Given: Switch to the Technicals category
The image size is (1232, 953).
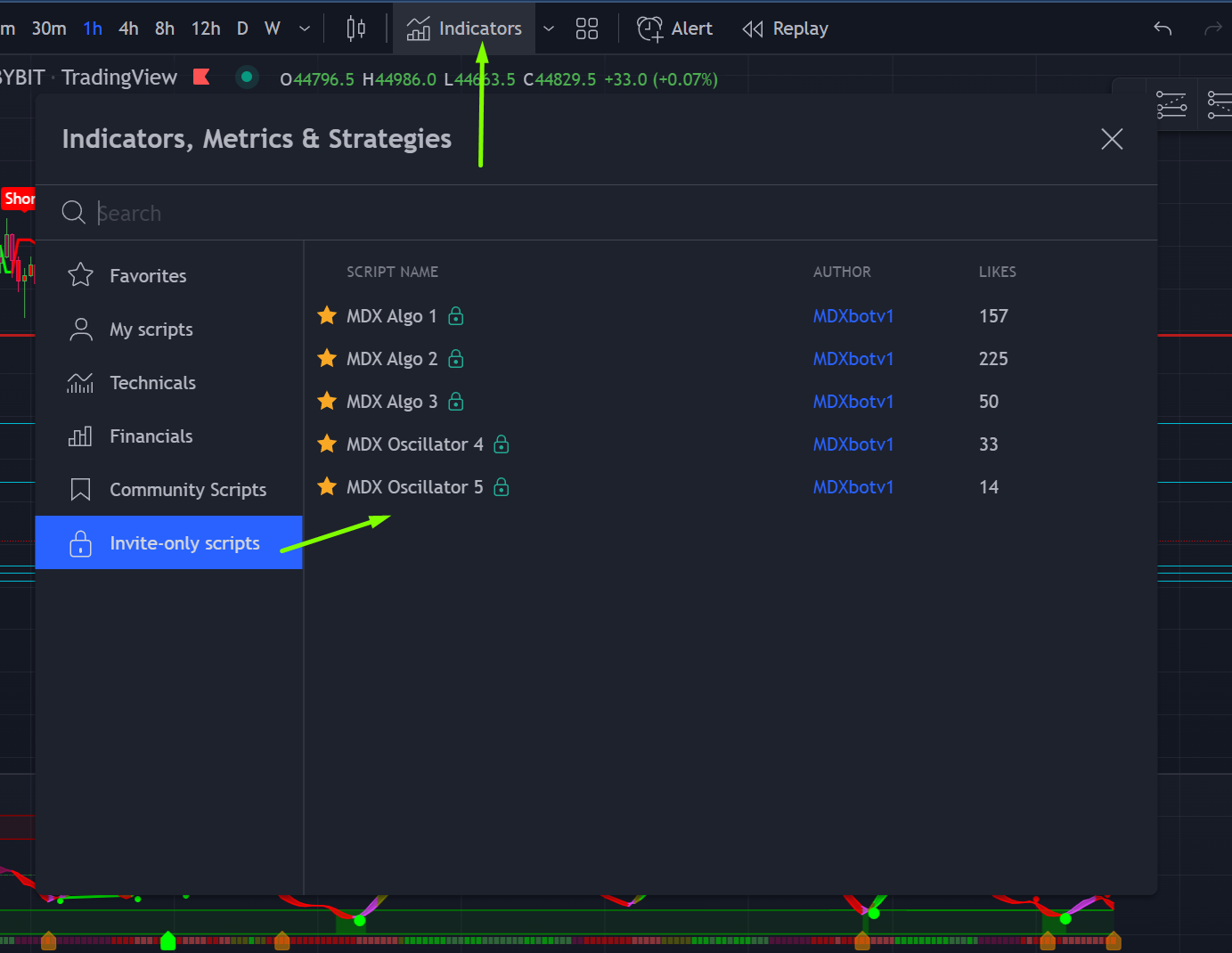Looking at the screenshot, I should click(x=152, y=382).
